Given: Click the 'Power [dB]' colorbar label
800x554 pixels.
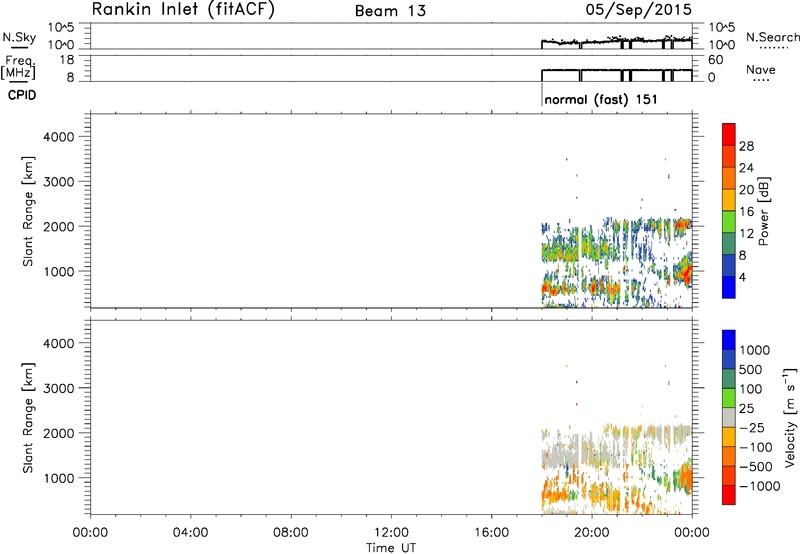Looking at the screenshot, I should (x=763, y=211).
